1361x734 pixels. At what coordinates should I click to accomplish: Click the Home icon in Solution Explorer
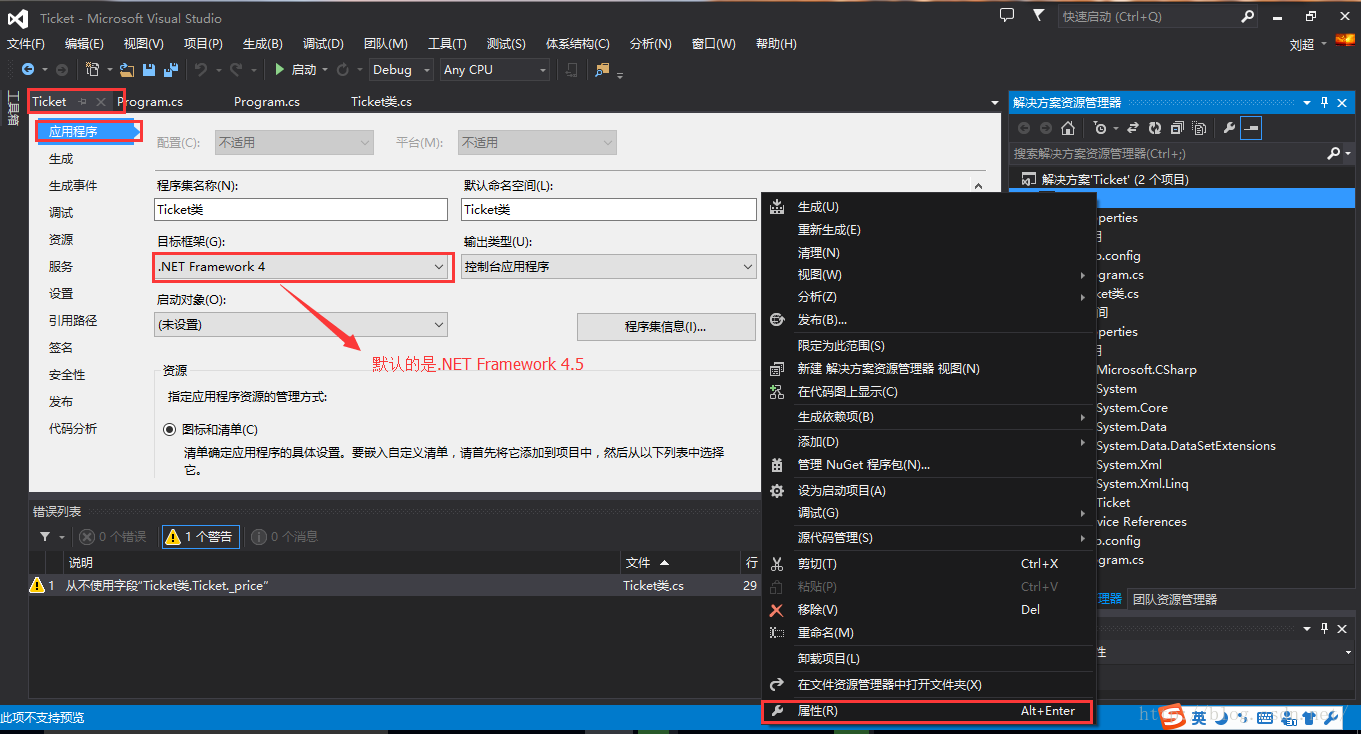[1068, 128]
